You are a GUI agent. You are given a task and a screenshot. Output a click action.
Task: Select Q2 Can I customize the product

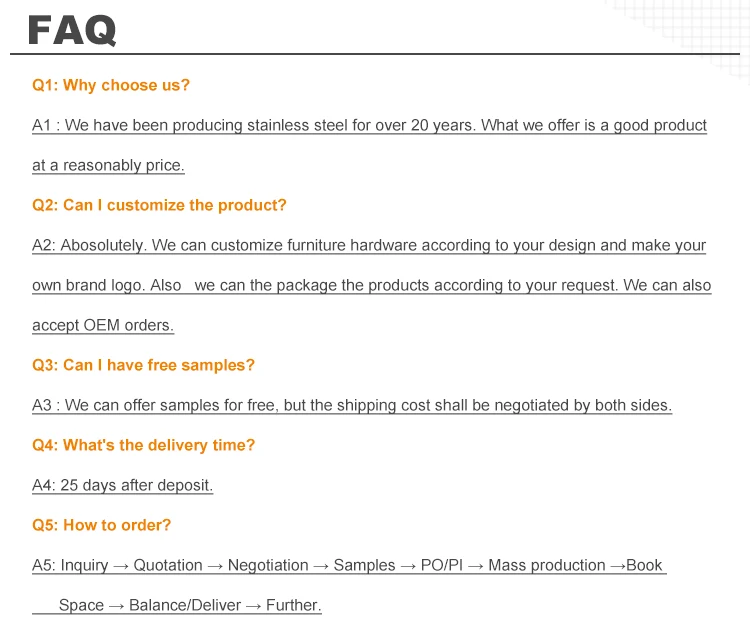(159, 205)
